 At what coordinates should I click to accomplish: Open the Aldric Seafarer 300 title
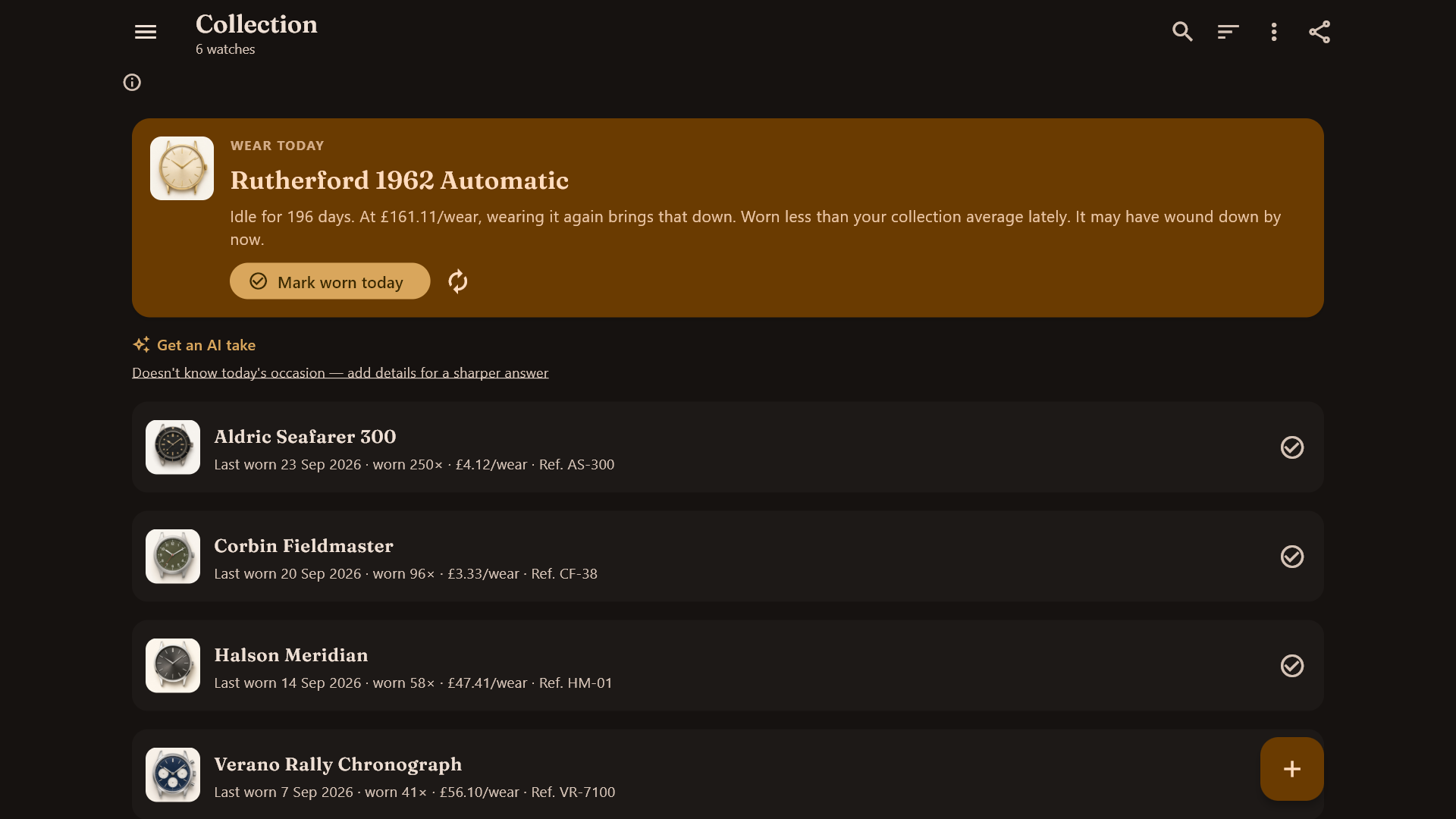click(x=305, y=437)
